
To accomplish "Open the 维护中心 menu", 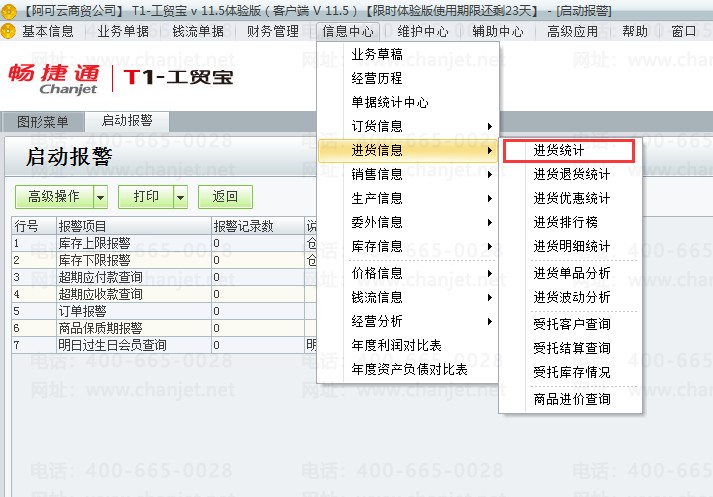I will tap(422, 31).
